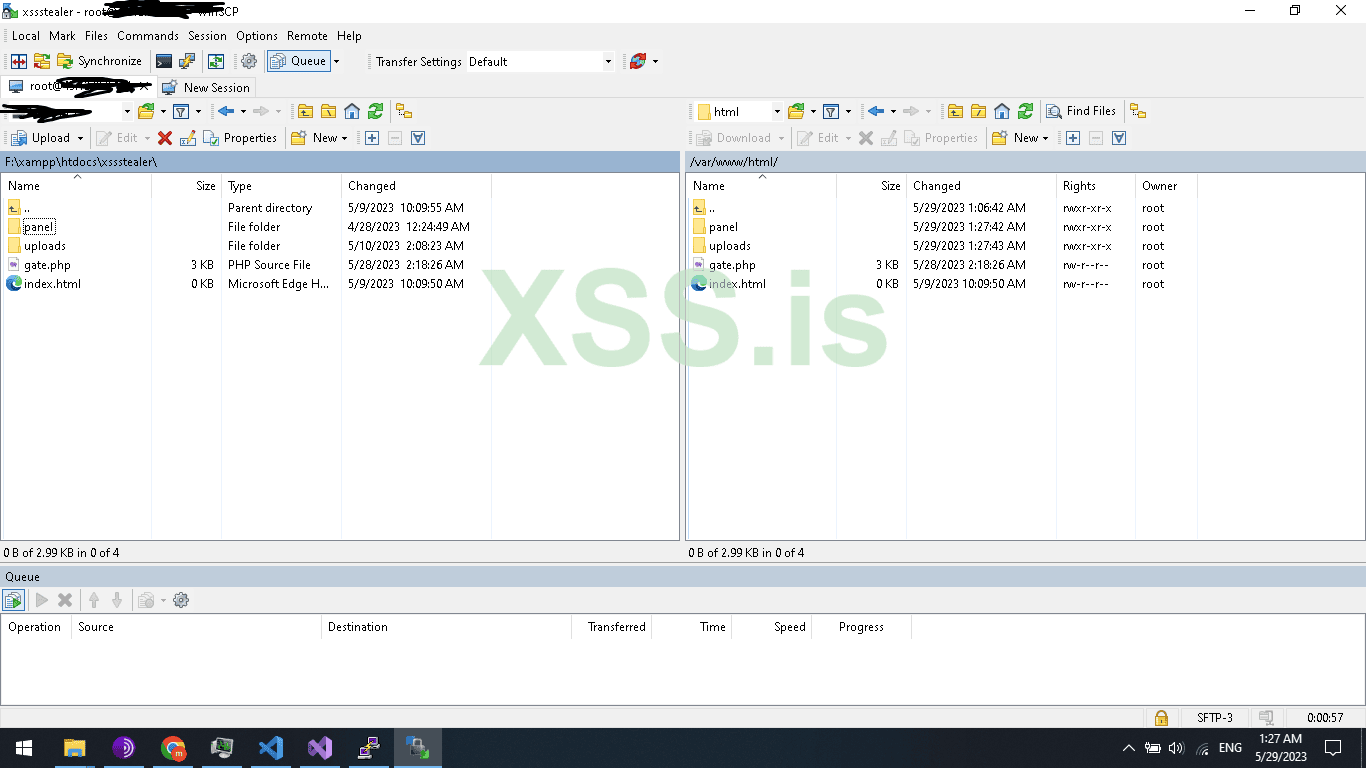This screenshot has height=768, width=1366.
Task: Select files plus icon in remote panel
Action: click(x=1073, y=138)
